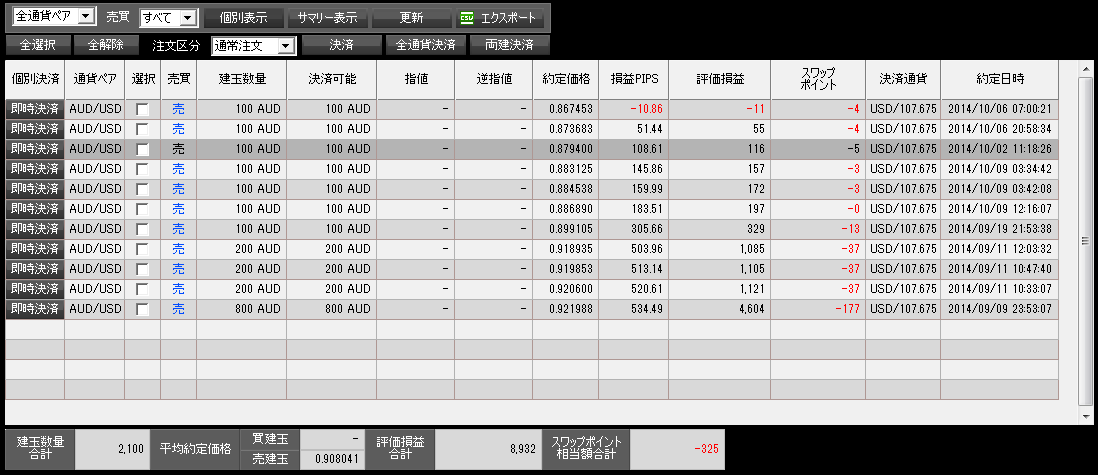Click the 全解除 deselect all button
Viewport: 1098px width, 475px height.
[x=105, y=46]
